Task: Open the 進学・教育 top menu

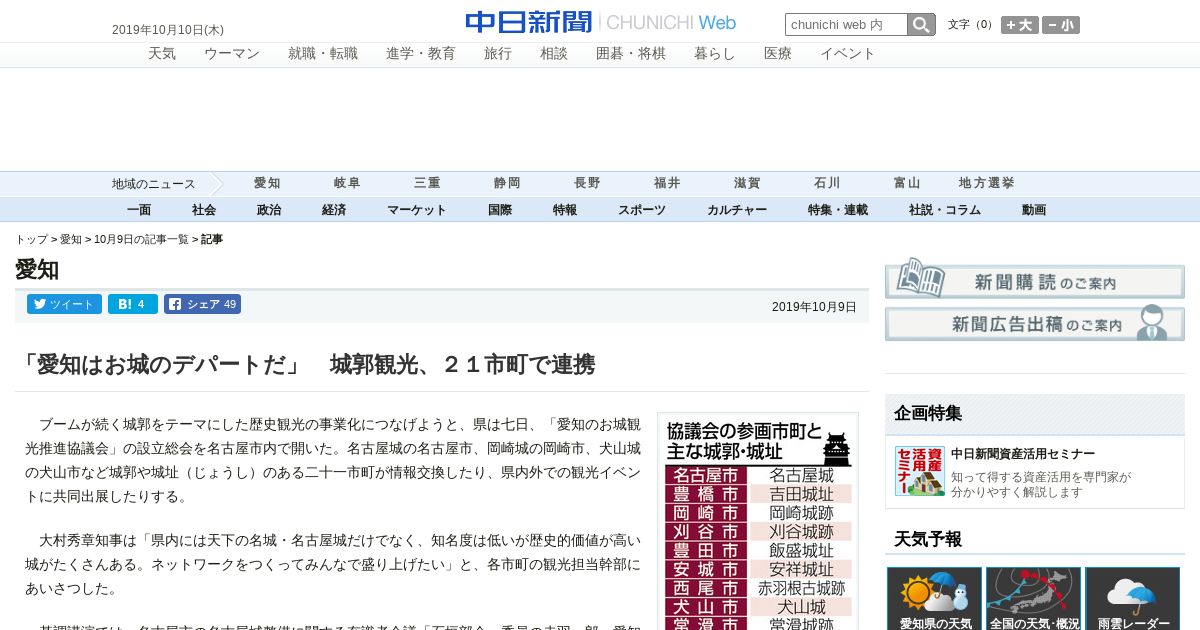Action: click(421, 54)
